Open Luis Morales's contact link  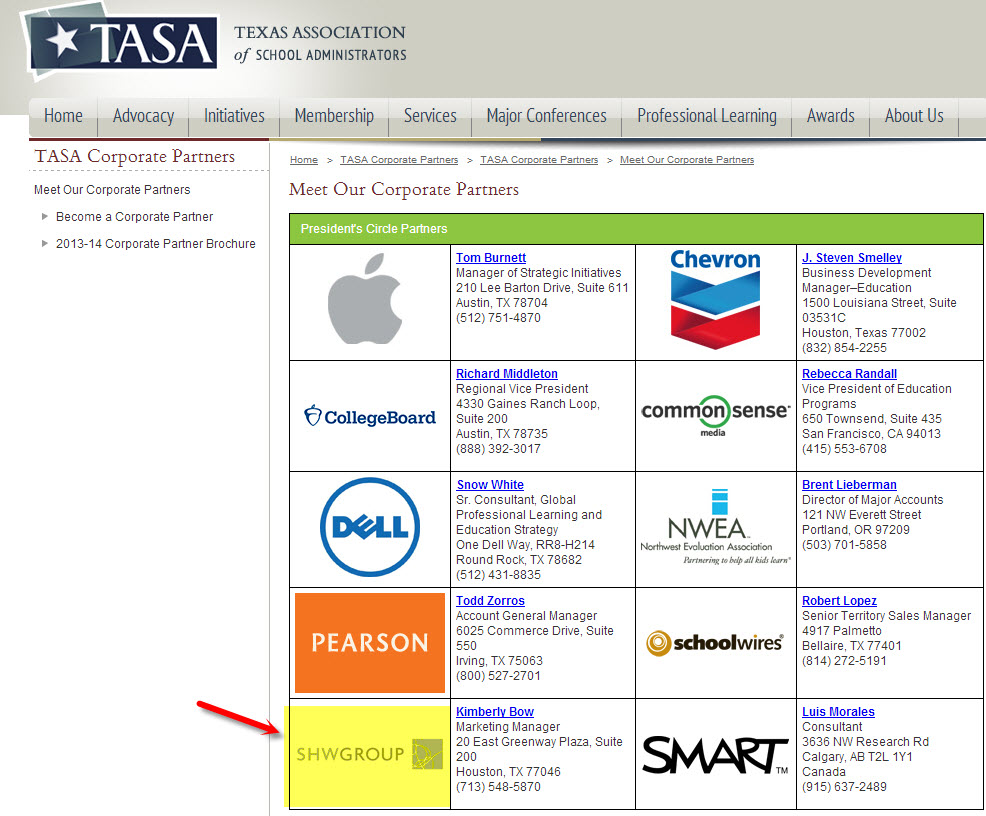point(838,712)
